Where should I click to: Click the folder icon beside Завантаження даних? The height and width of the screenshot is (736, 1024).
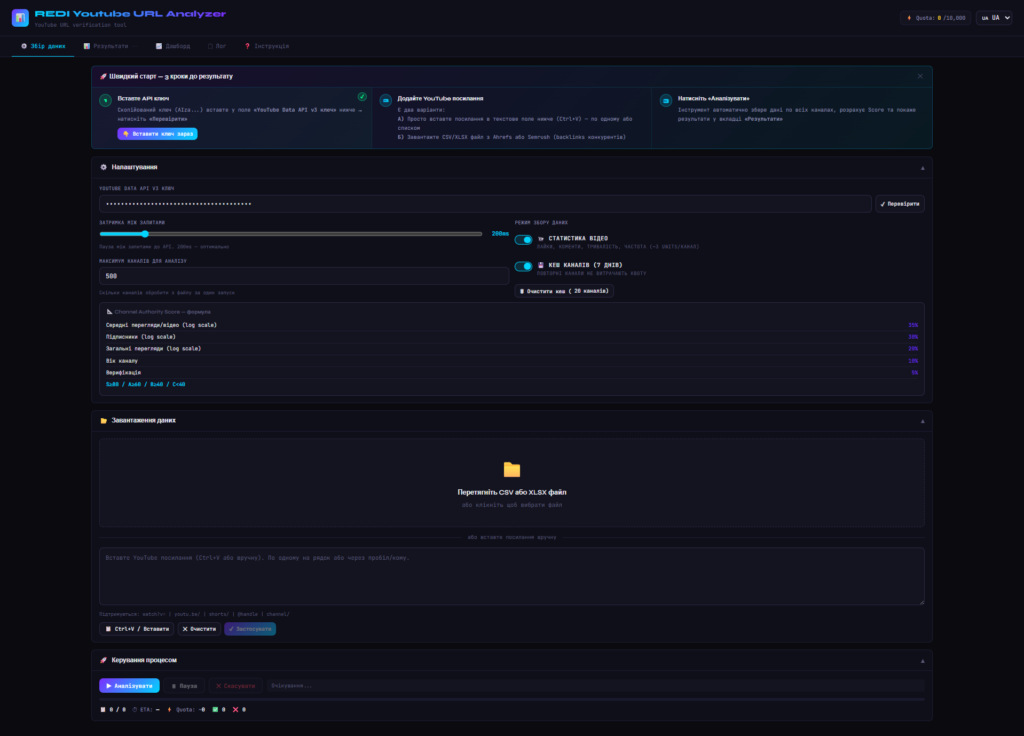coord(104,420)
